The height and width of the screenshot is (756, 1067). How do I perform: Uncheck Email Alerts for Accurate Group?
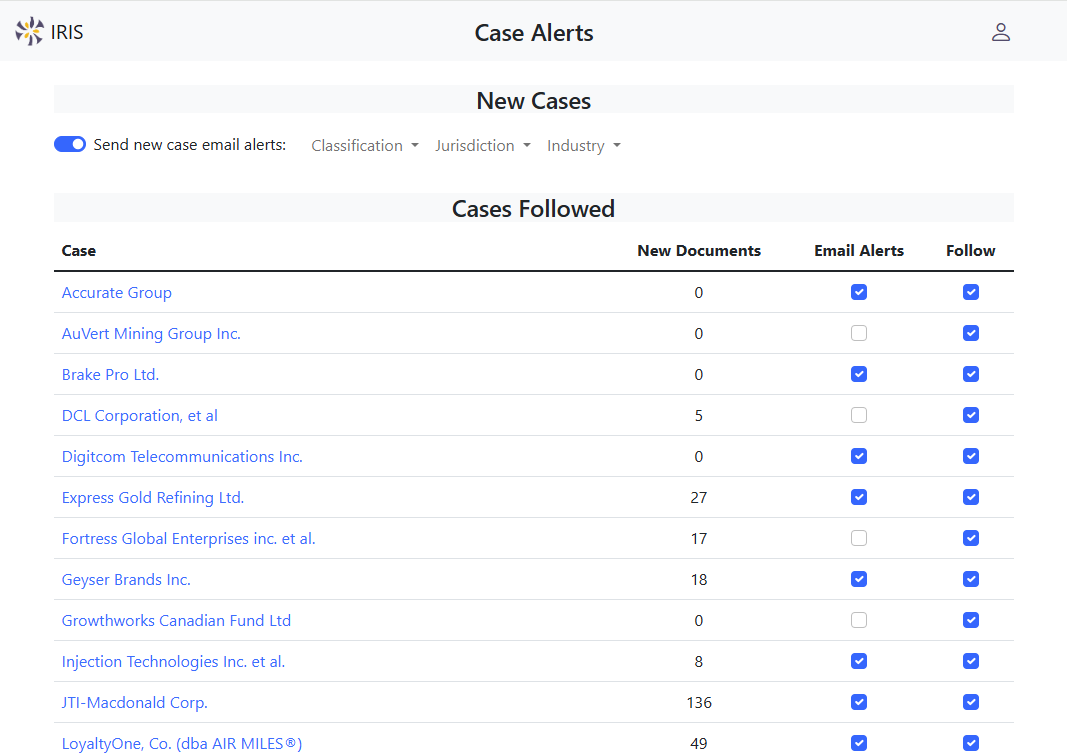coord(859,292)
